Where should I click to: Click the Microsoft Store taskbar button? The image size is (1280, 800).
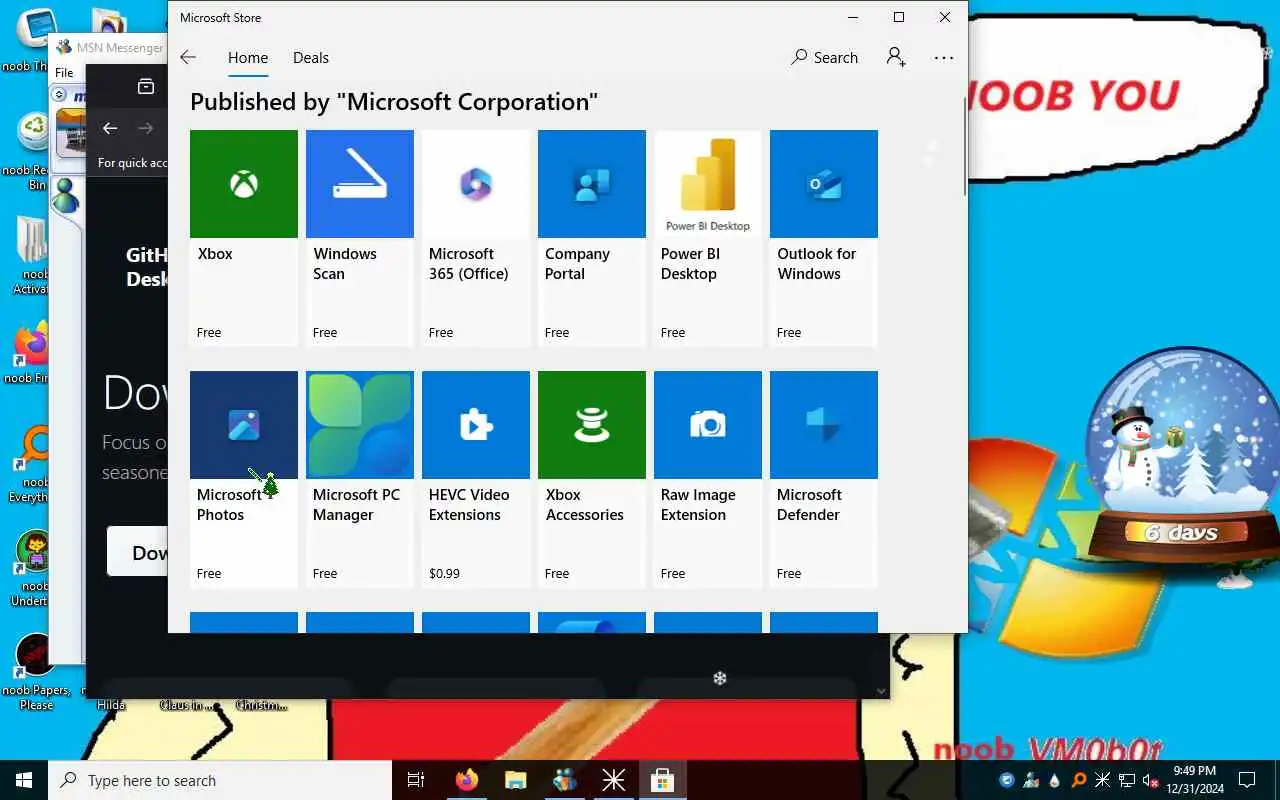(x=662, y=780)
